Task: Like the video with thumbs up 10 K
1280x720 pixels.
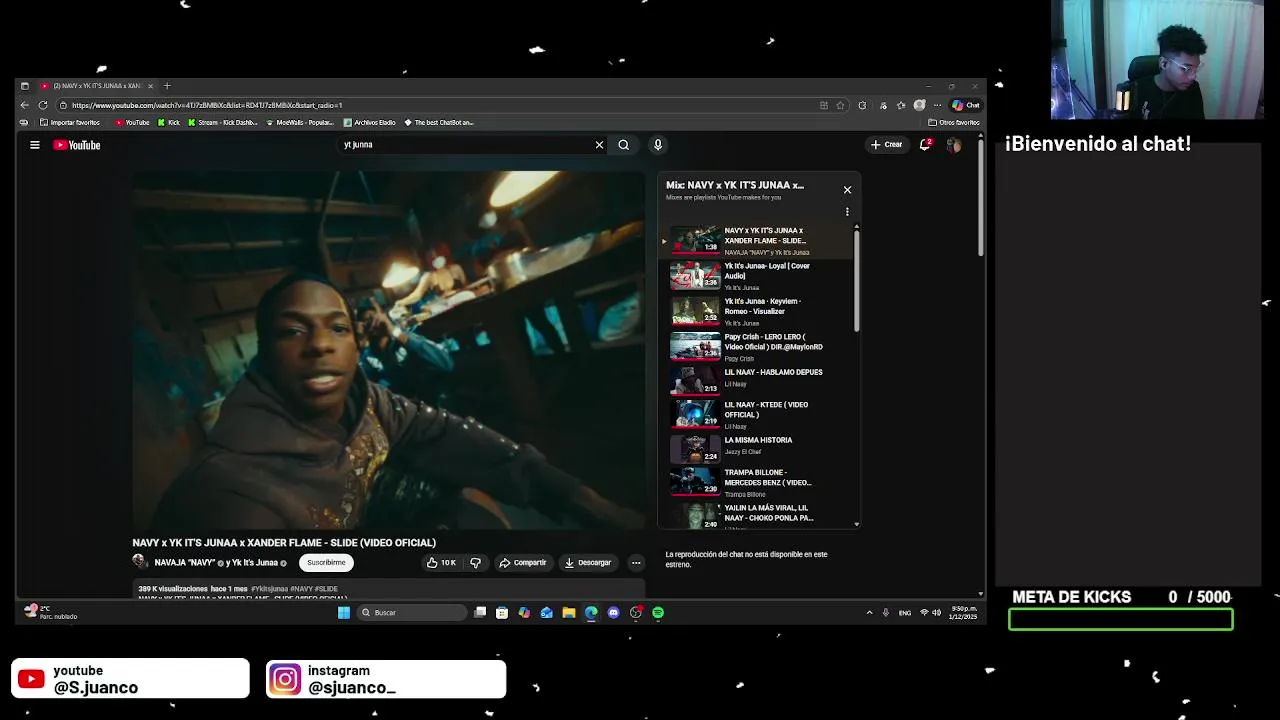Action: point(441,563)
